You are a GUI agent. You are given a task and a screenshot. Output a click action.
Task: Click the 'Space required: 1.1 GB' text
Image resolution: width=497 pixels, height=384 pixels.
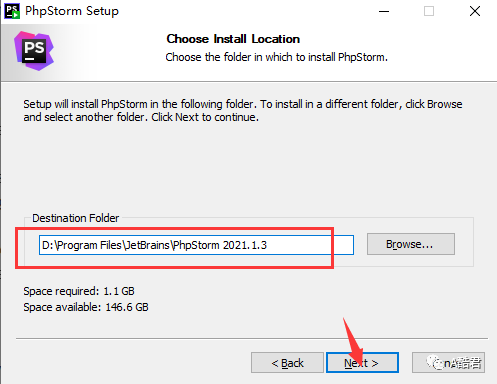[x=79, y=291]
